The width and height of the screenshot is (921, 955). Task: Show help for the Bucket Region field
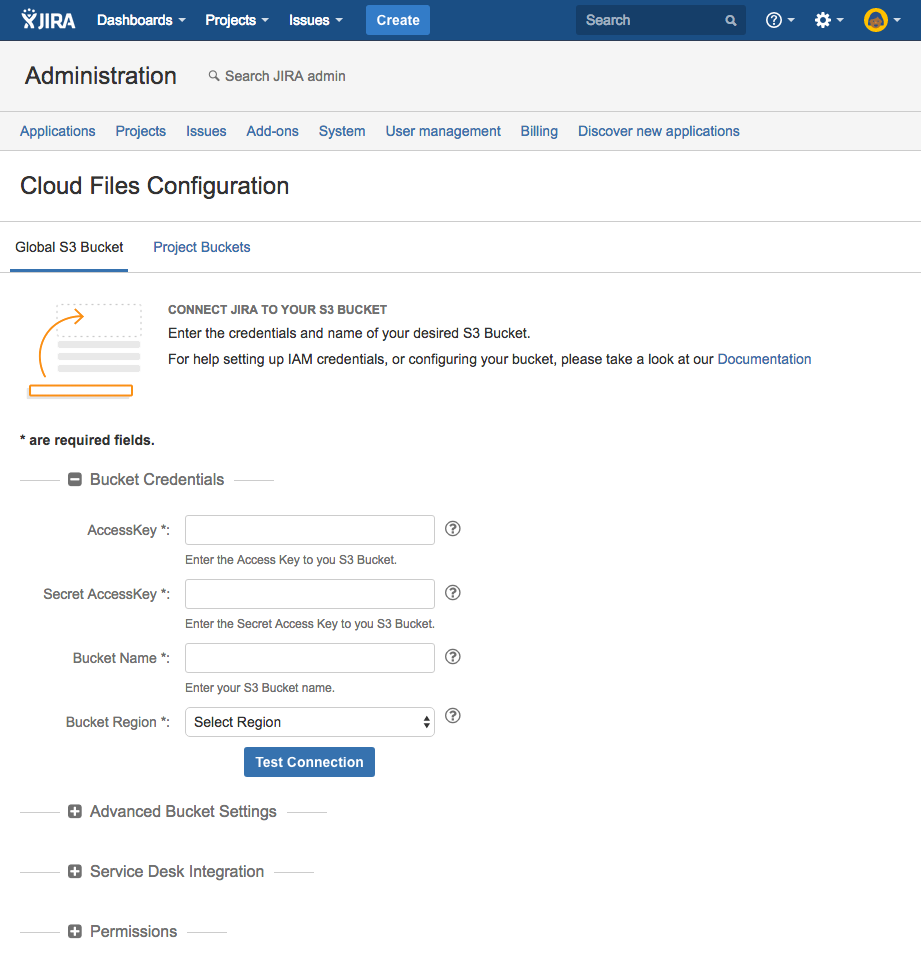pos(453,716)
